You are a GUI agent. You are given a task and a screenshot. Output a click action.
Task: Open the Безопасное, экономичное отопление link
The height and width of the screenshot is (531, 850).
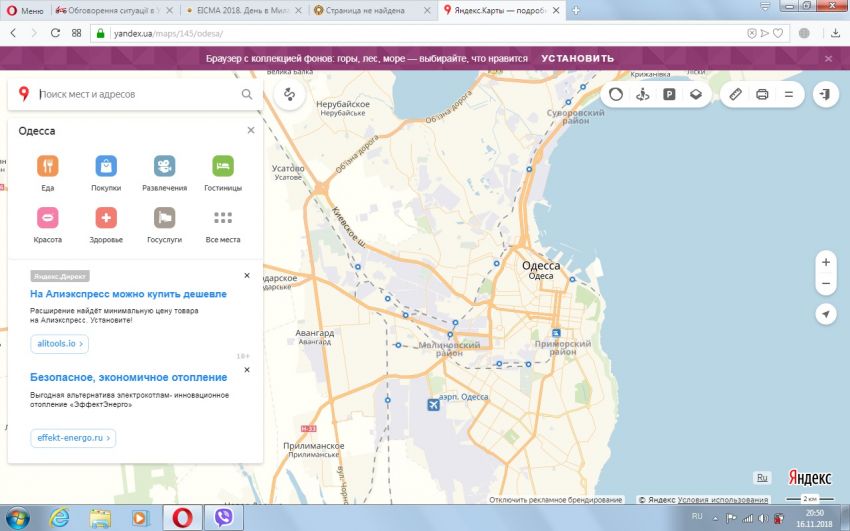128,378
